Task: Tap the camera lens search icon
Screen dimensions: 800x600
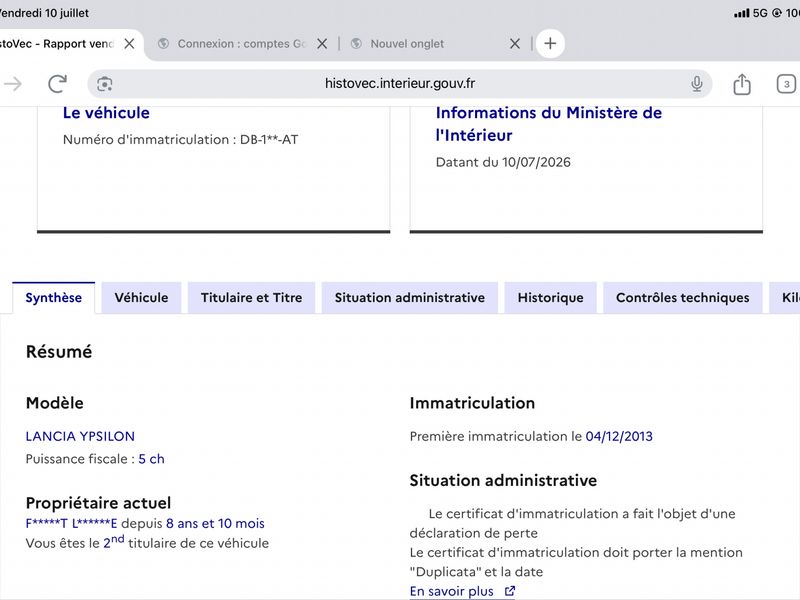Action: point(105,84)
